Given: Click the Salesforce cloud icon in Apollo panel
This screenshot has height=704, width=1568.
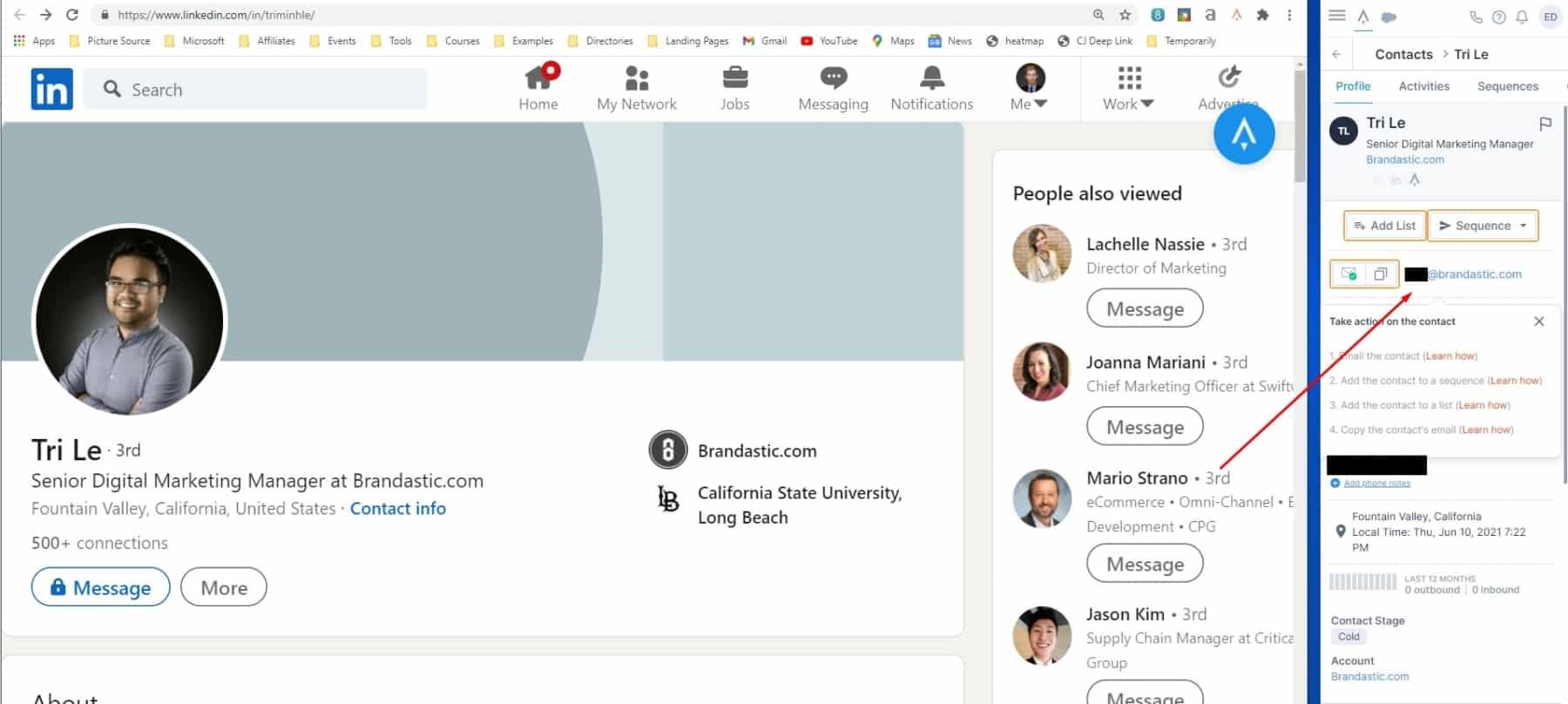Looking at the screenshot, I should pyautogui.click(x=1389, y=17).
